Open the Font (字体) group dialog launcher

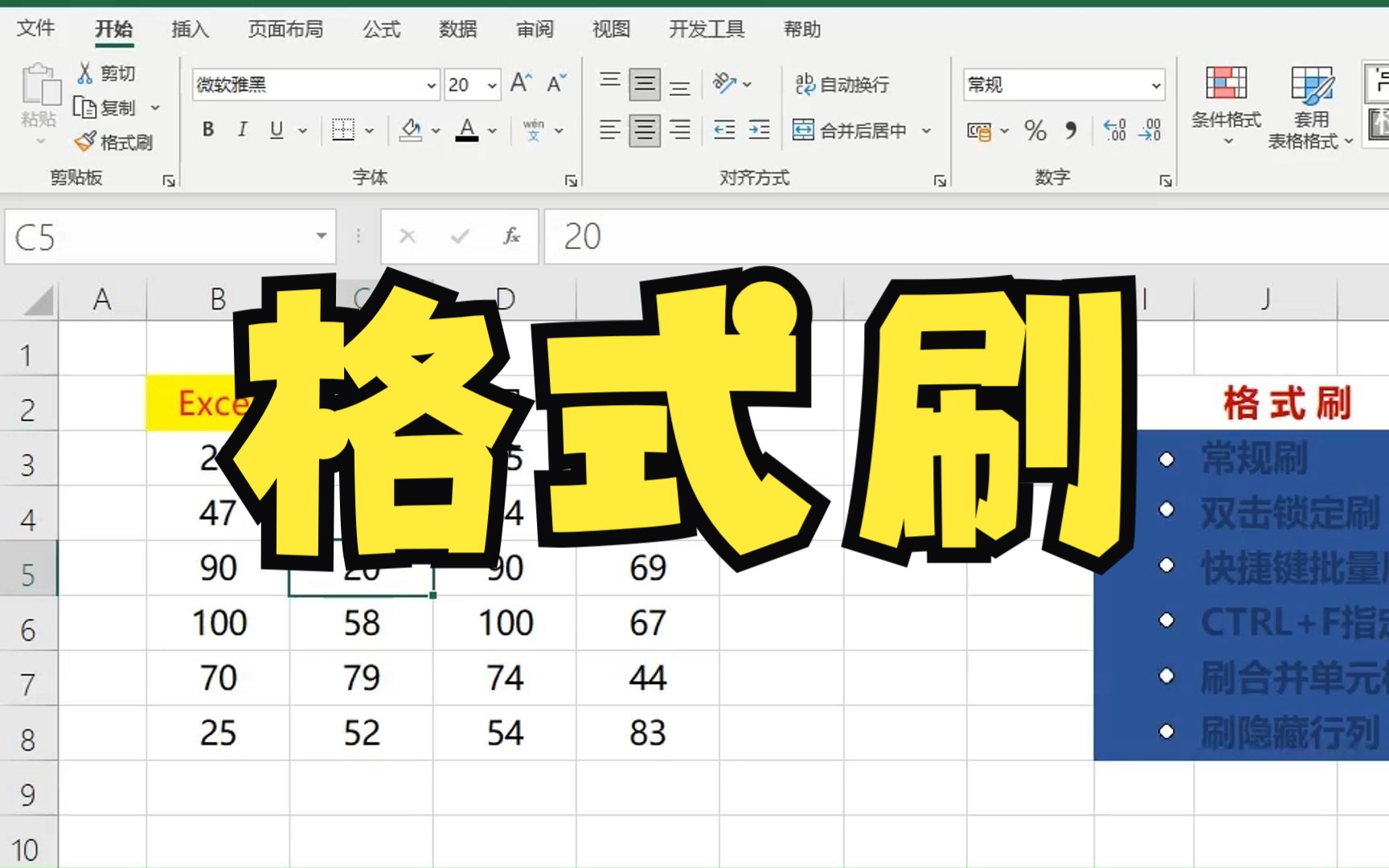coord(571,181)
